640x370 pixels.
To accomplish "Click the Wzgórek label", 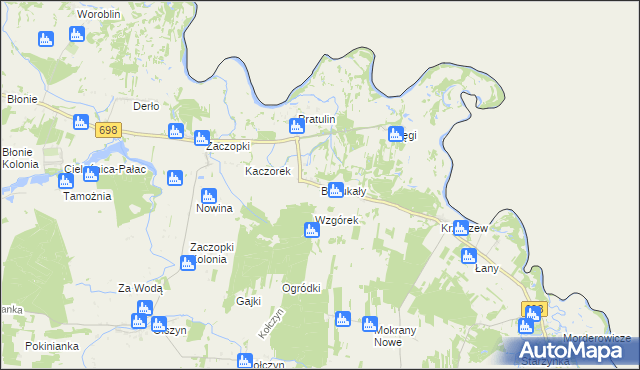I will (x=337, y=220).
